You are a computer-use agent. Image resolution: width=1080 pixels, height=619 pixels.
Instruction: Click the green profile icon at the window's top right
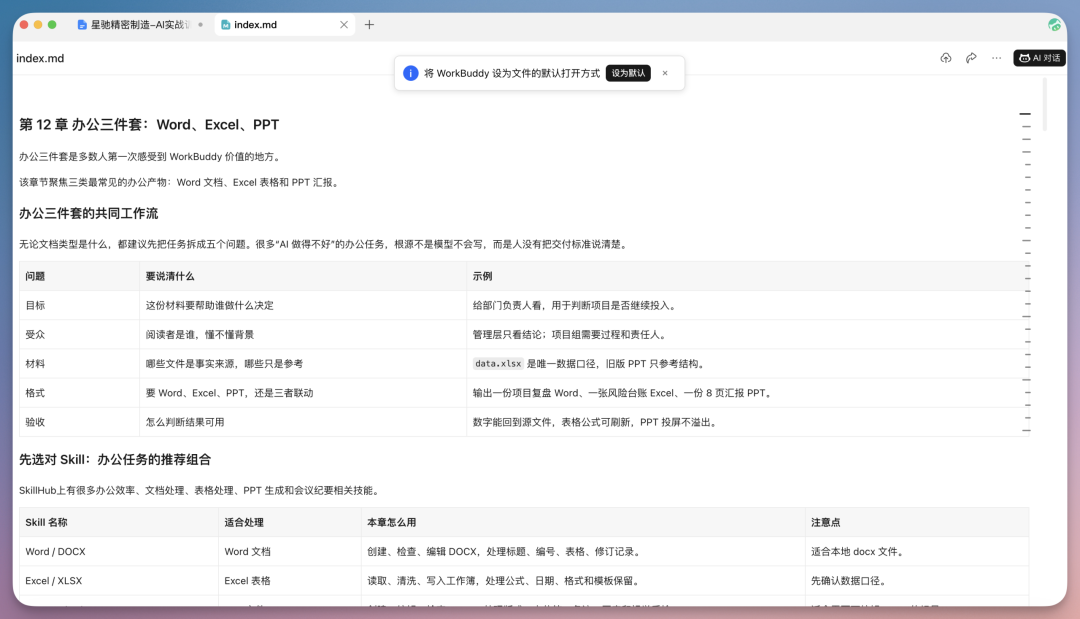tap(1054, 25)
